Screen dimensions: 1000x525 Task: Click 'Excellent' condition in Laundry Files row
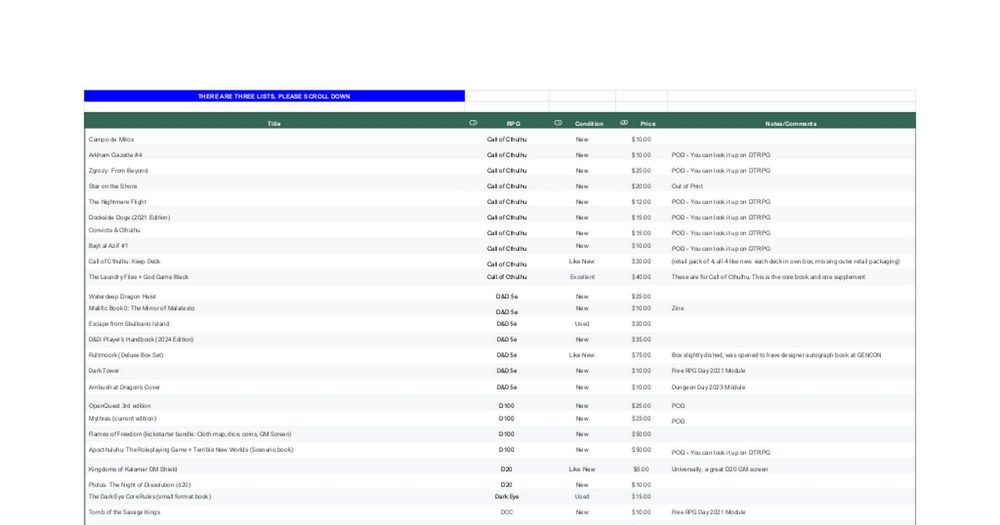pos(582,277)
